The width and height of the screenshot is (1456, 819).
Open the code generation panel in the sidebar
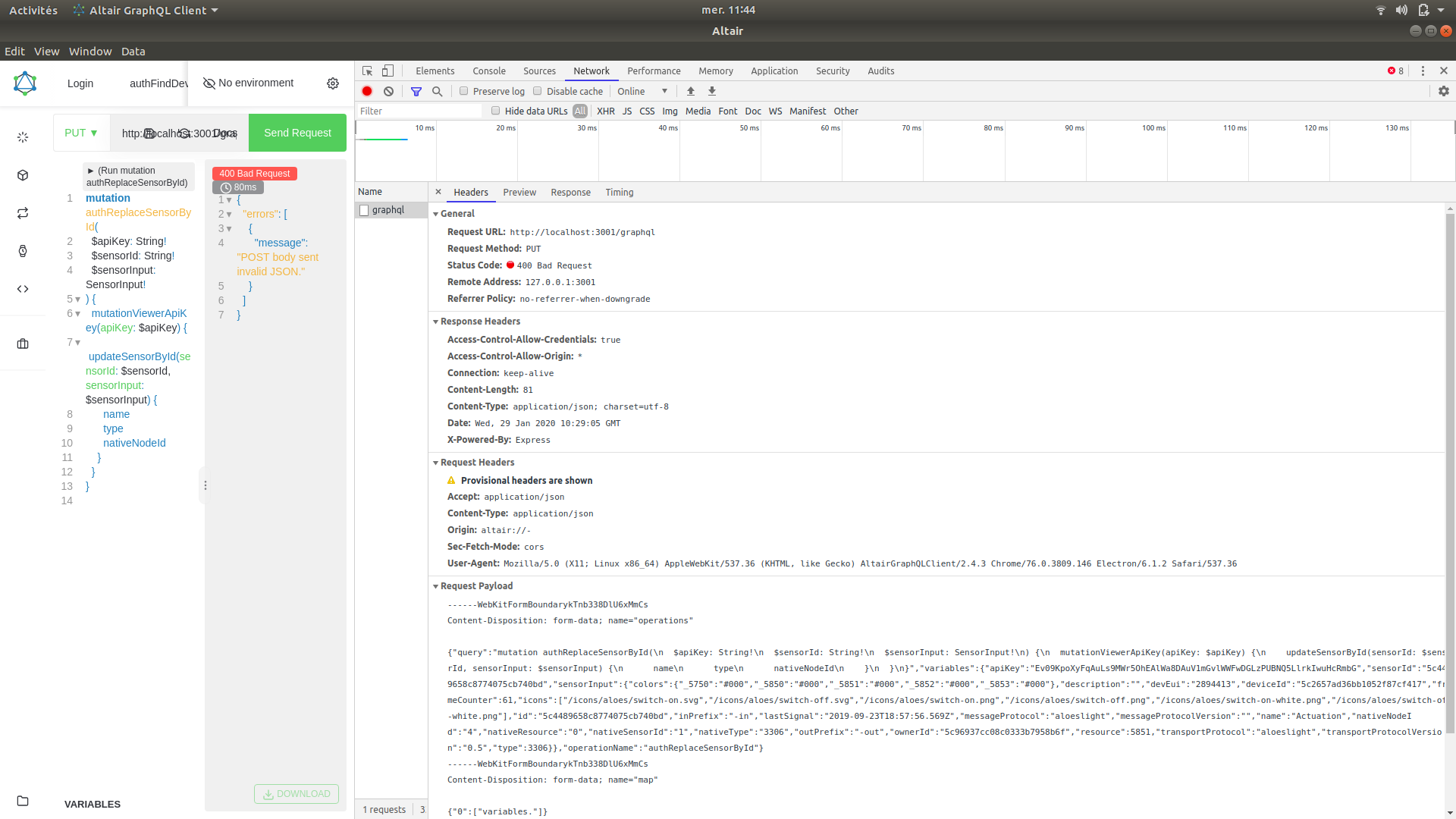(23, 289)
